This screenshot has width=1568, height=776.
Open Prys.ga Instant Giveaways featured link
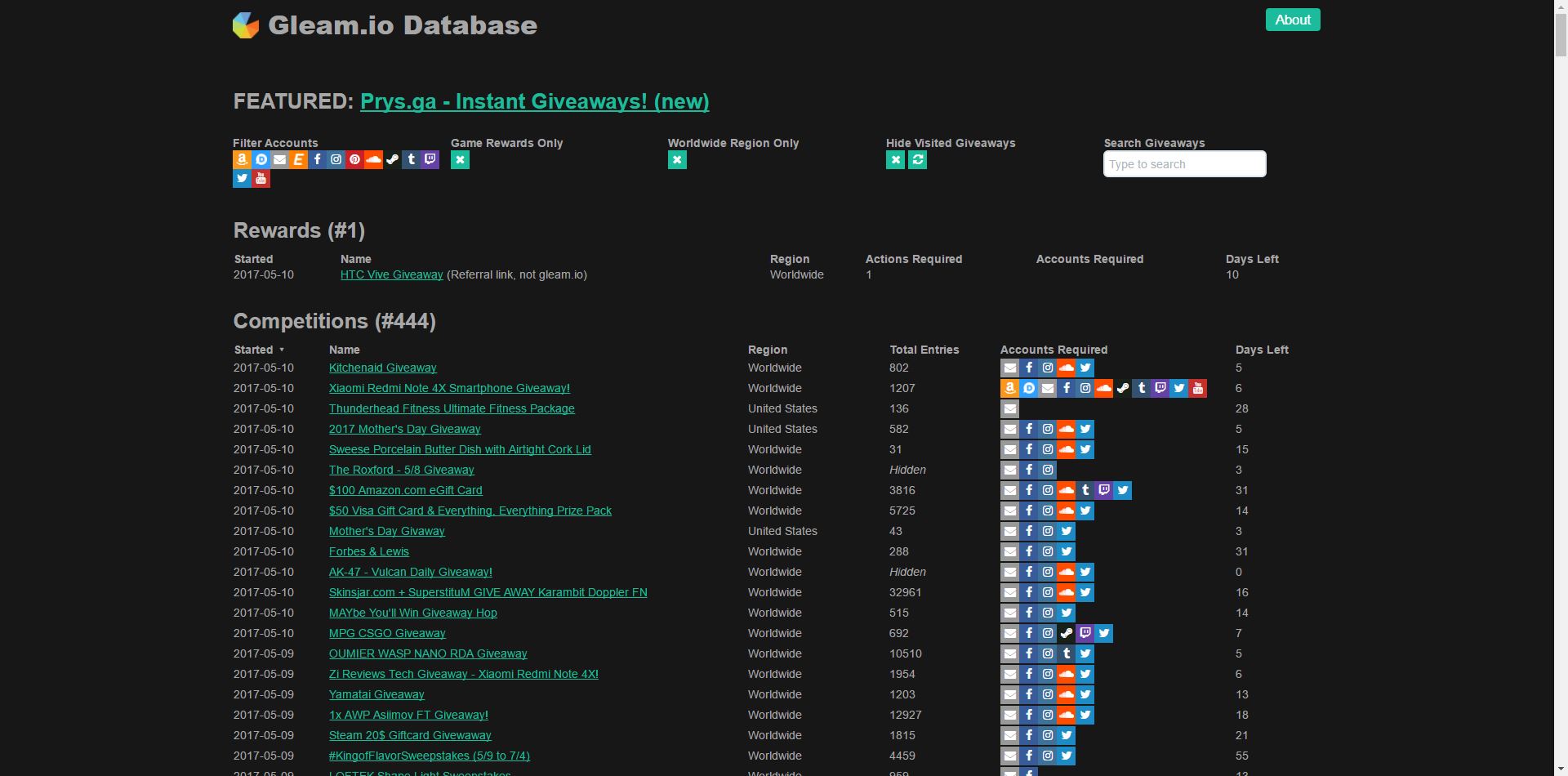pyautogui.click(x=534, y=101)
